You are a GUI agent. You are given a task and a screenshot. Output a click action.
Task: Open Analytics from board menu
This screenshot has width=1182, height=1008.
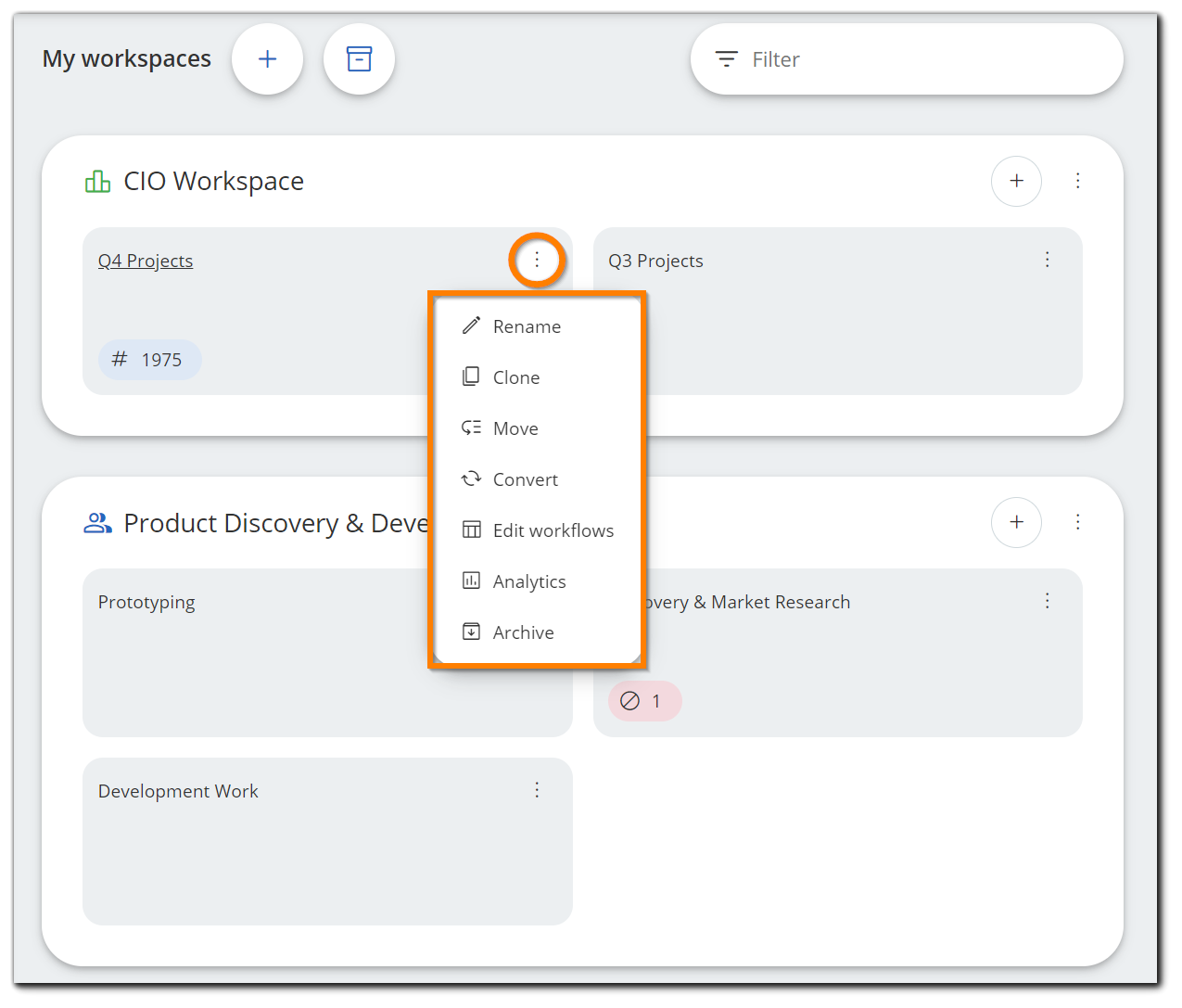coord(528,581)
